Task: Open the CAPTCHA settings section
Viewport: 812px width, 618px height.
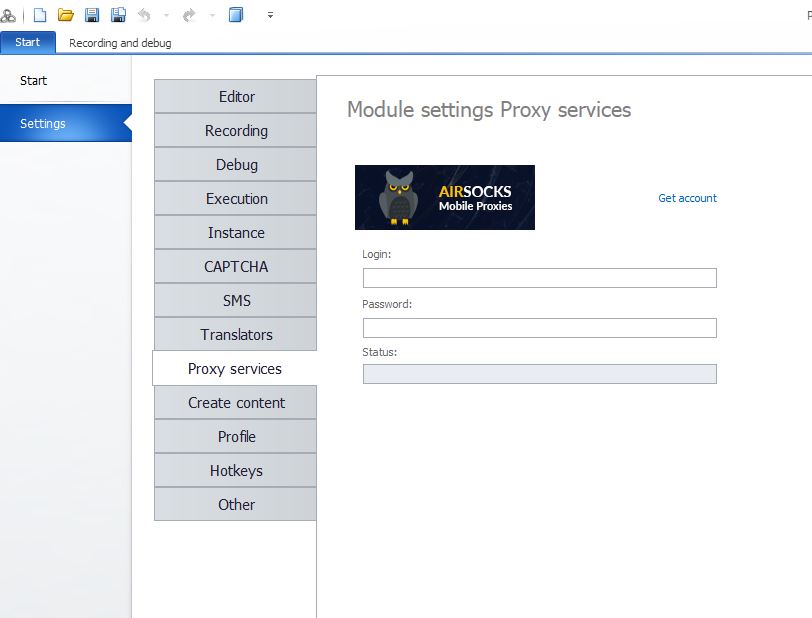Action: [x=235, y=267]
